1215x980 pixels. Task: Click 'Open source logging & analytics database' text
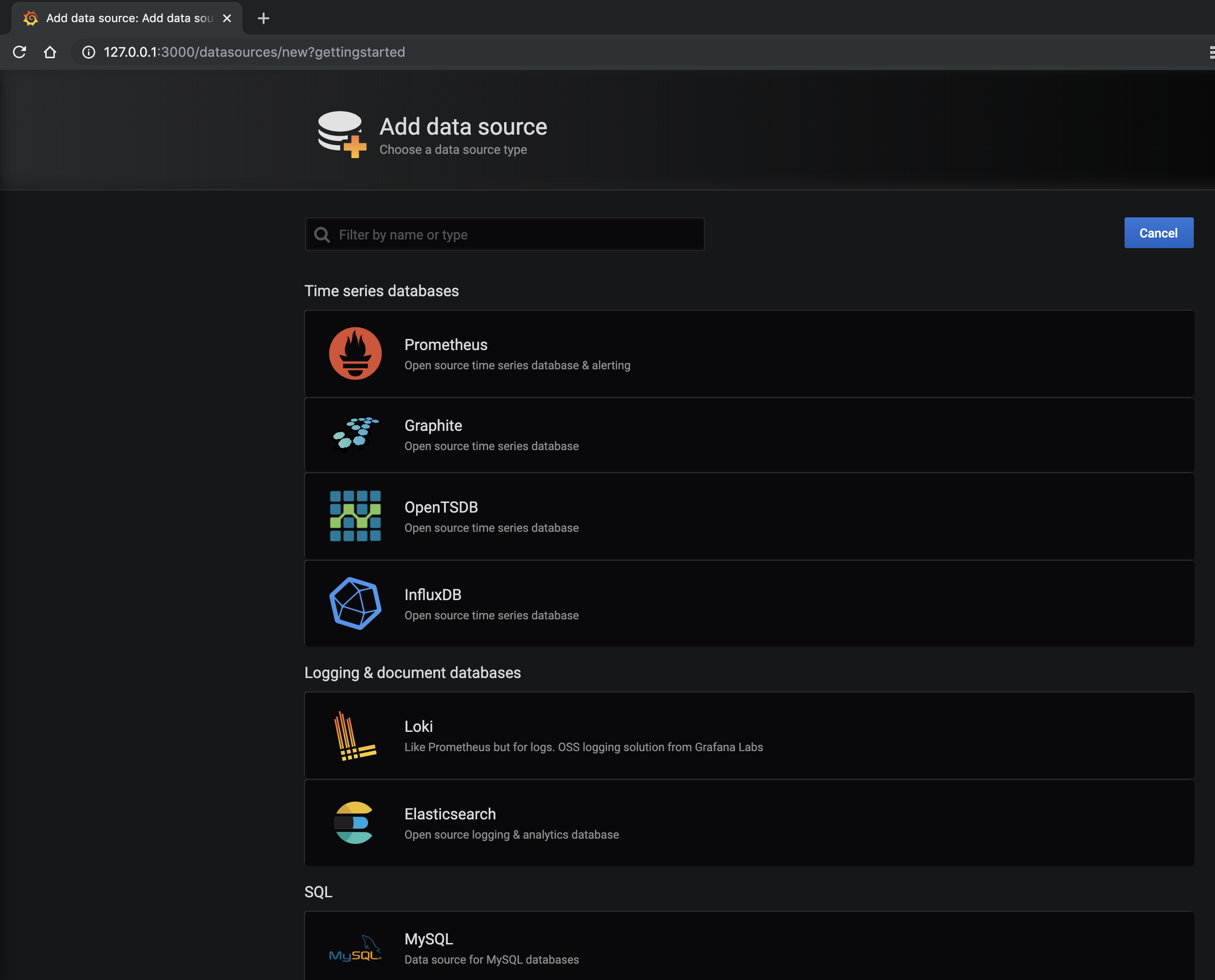tap(511, 834)
